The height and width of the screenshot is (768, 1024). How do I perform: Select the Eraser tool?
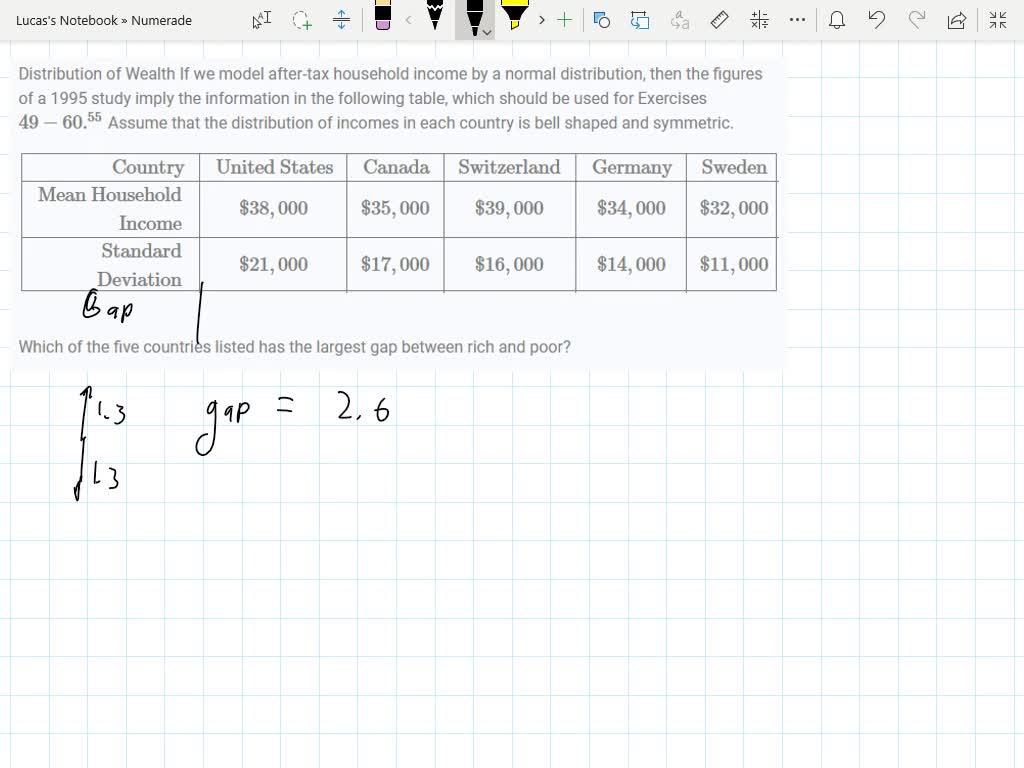(x=383, y=18)
